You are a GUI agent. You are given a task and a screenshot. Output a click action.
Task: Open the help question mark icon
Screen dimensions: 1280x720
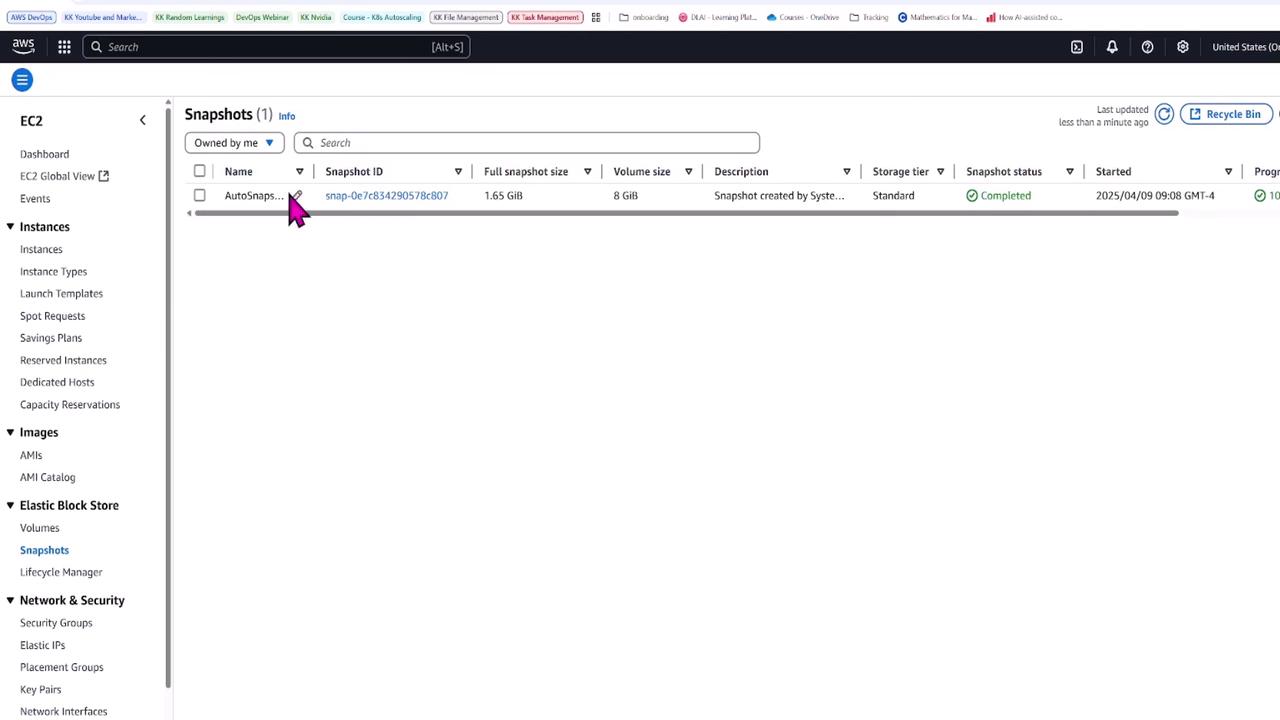tap(1147, 47)
